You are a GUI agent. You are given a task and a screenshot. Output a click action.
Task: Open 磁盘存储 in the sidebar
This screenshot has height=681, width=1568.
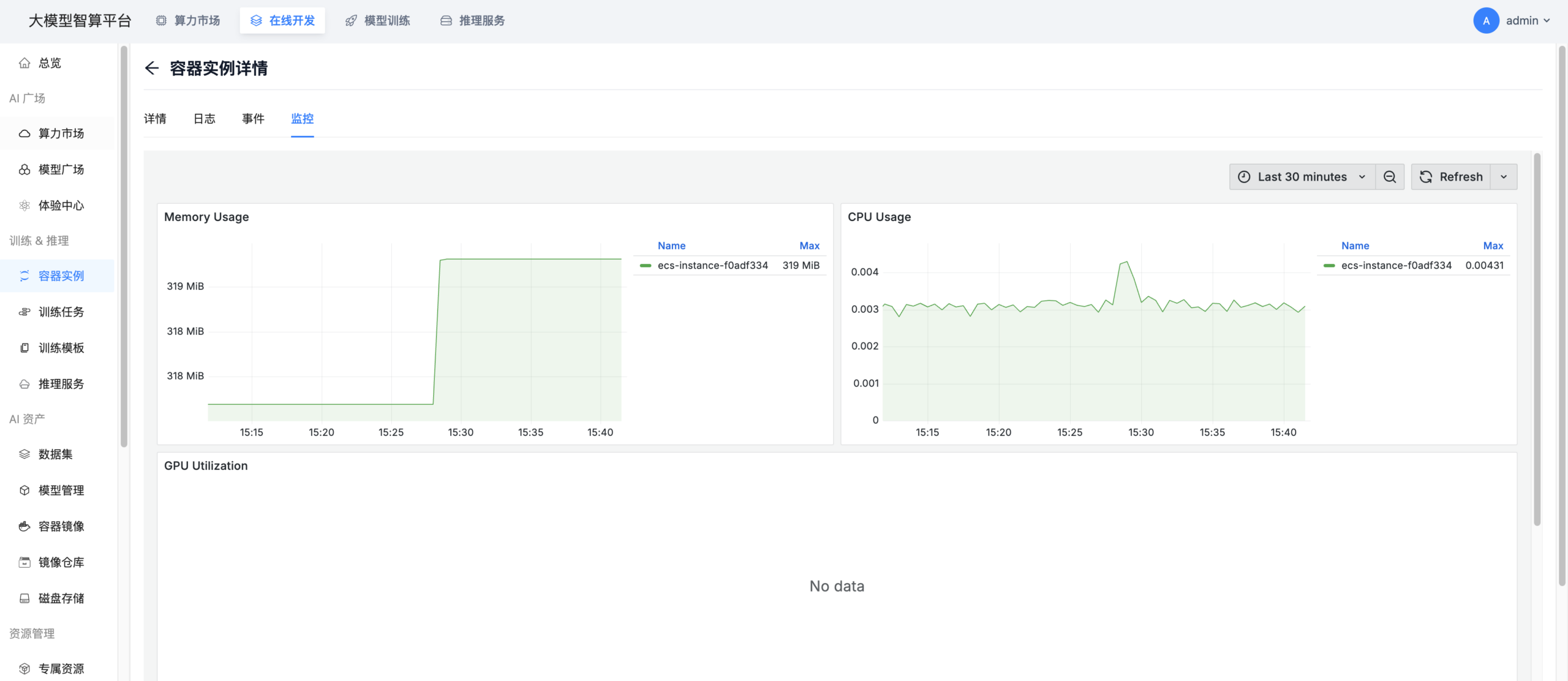pos(61,598)
